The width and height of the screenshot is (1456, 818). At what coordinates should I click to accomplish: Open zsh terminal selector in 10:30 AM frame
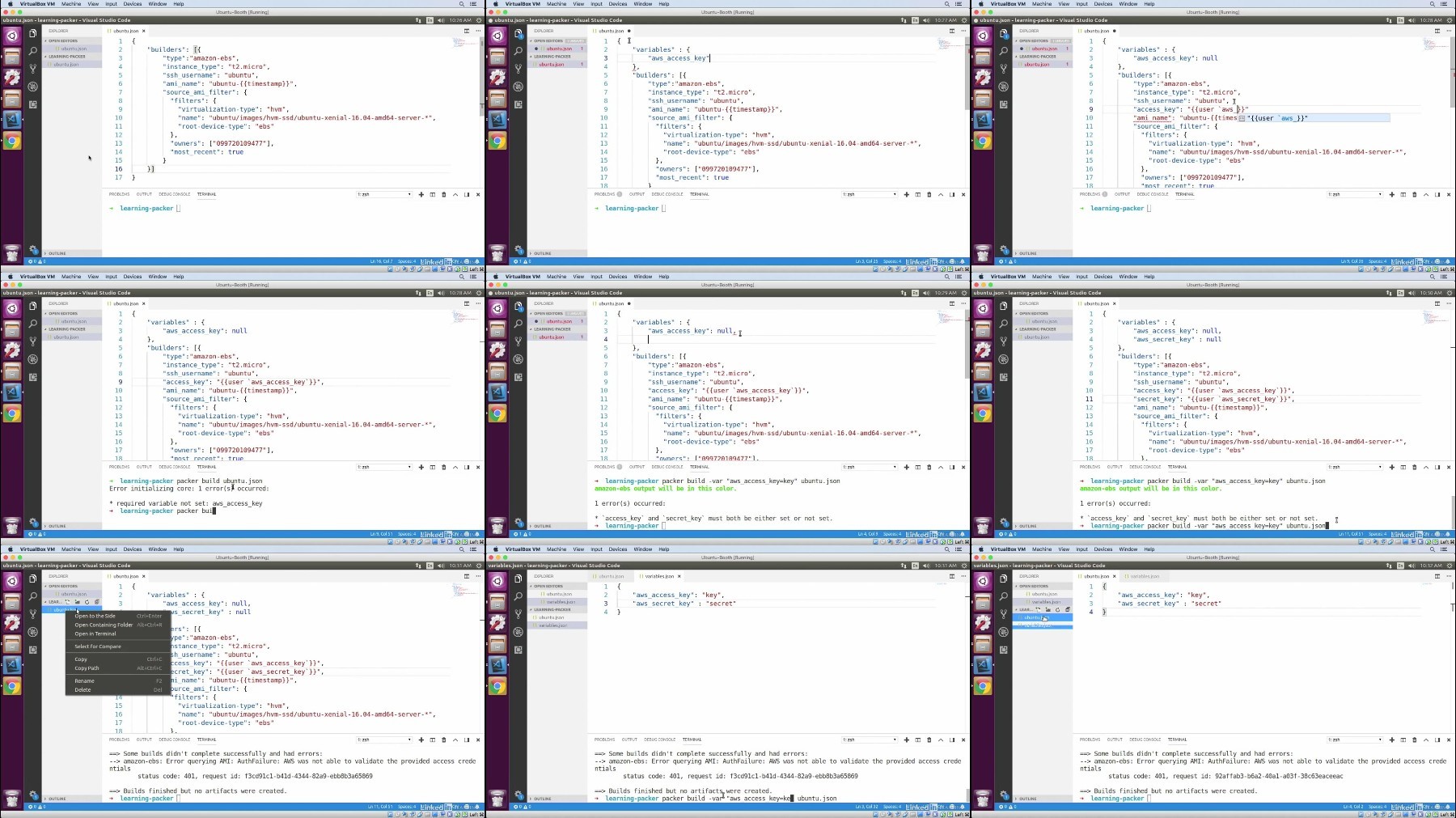tap(1356, 467)
